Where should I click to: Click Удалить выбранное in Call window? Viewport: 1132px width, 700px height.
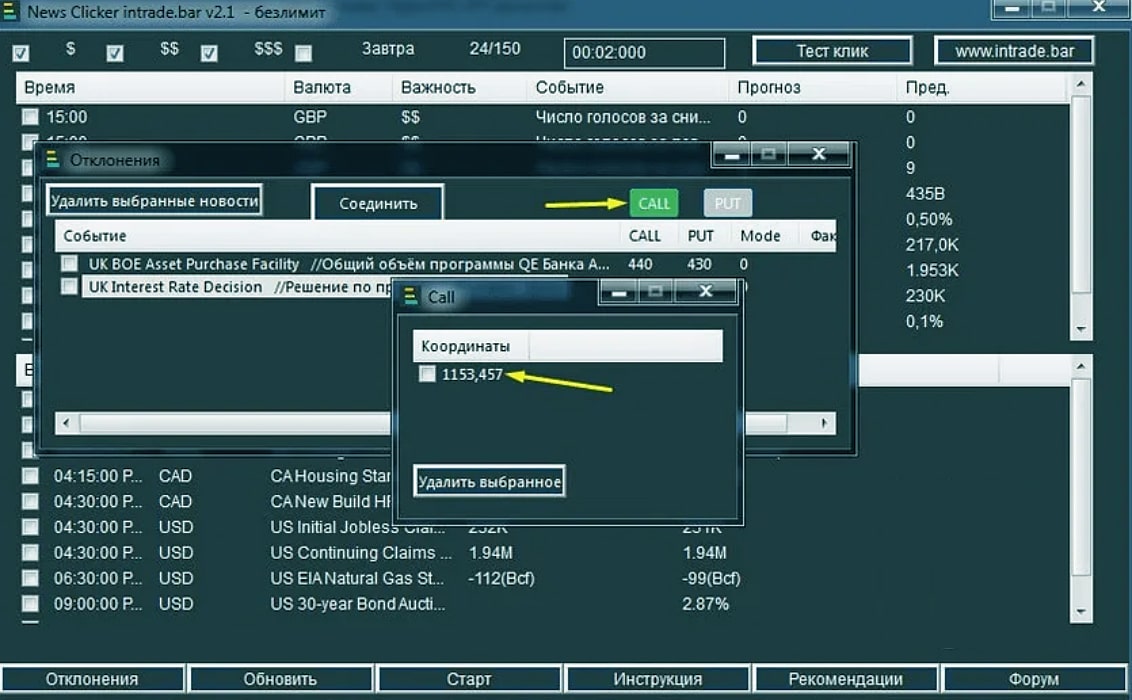click(x=489, y=482)
